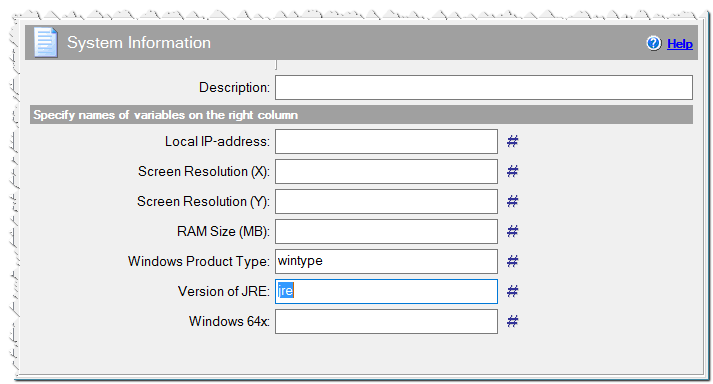Click the 'Local IP-address:' label

pyautogui.click(x=217, y=141)
